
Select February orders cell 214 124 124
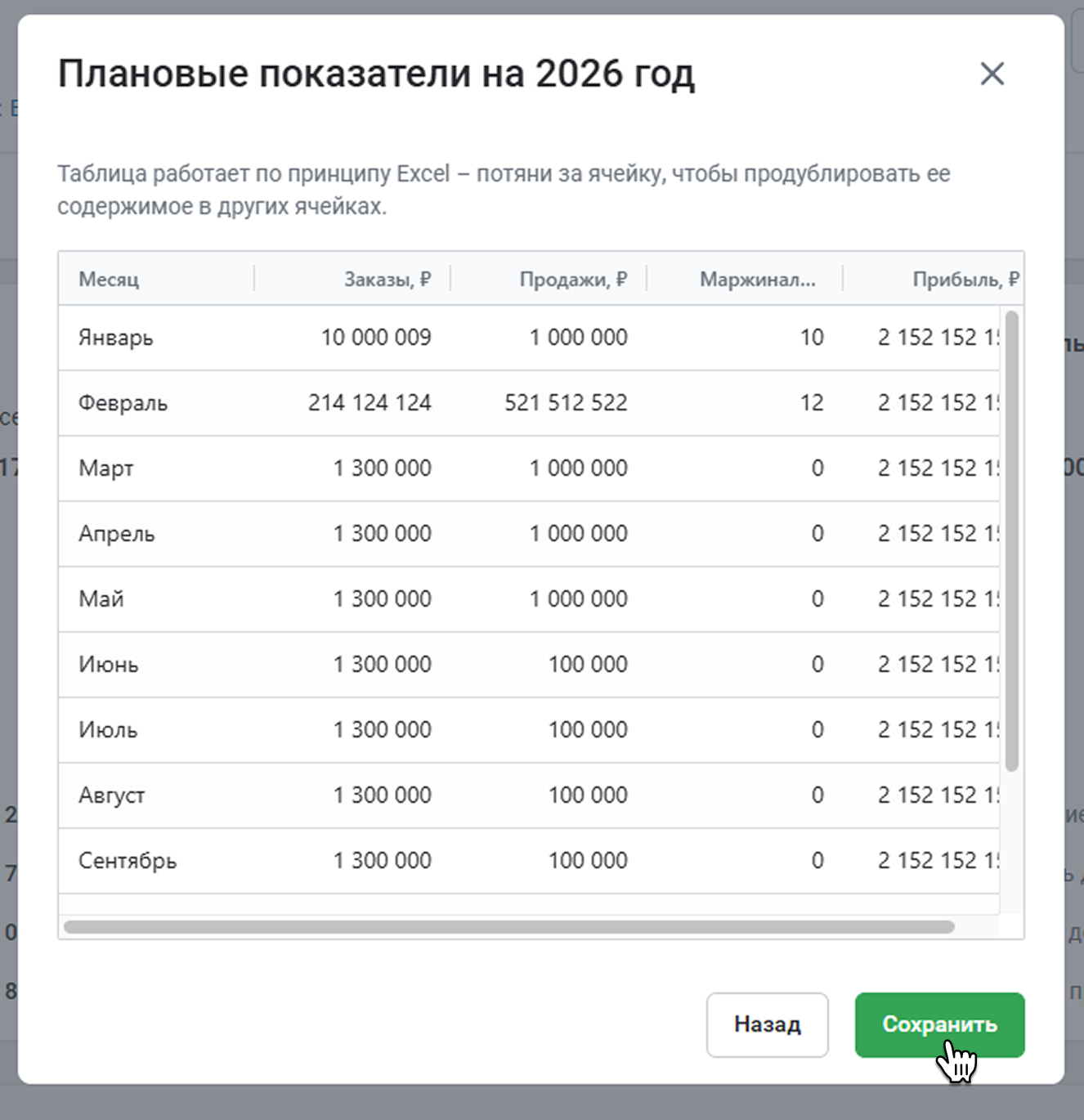pos(370,403)
